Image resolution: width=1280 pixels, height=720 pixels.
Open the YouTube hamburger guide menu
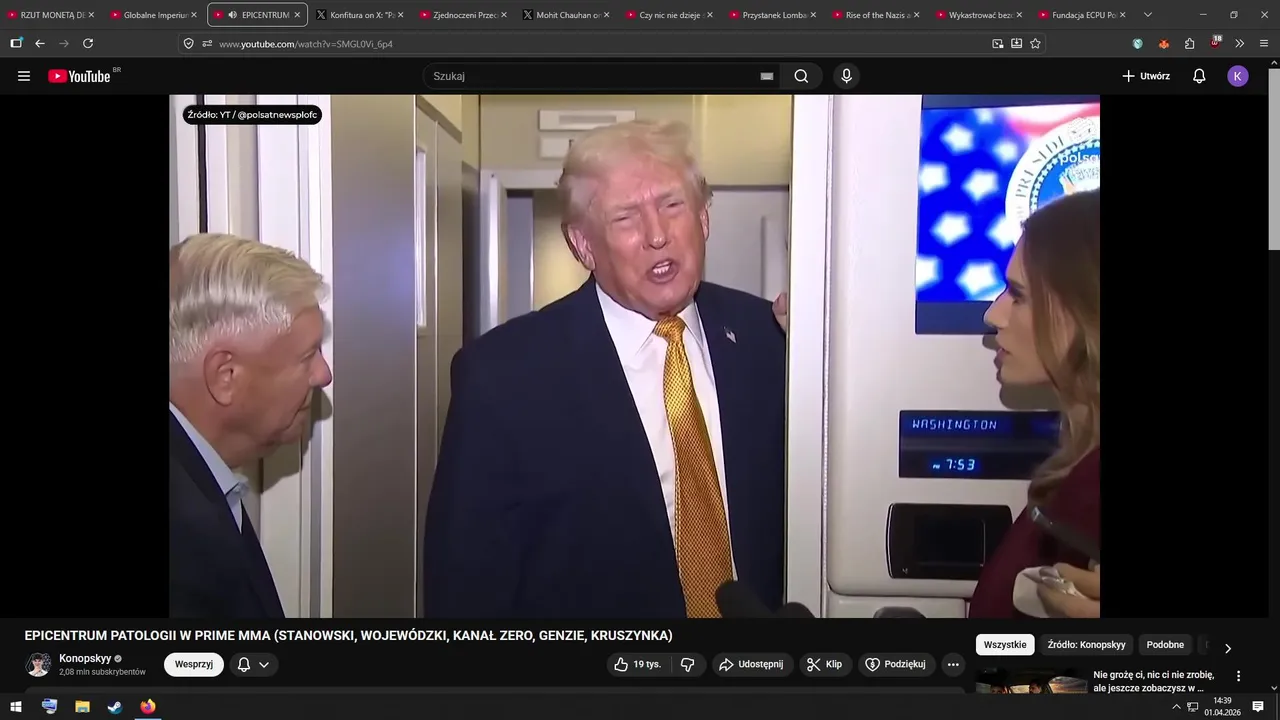(24, 76)
